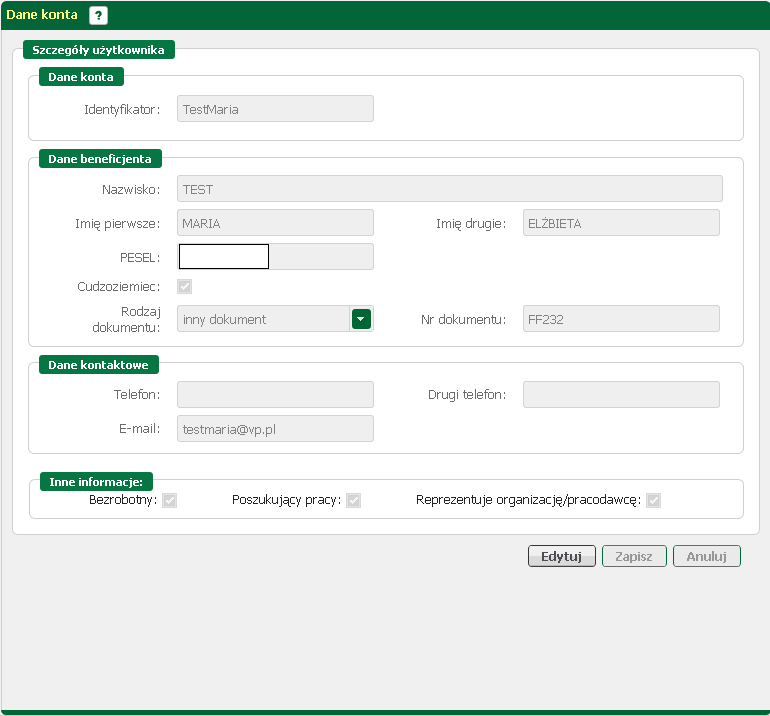
Task: Click the E-mail field testmaria@vp.pl
Action: 275,429
